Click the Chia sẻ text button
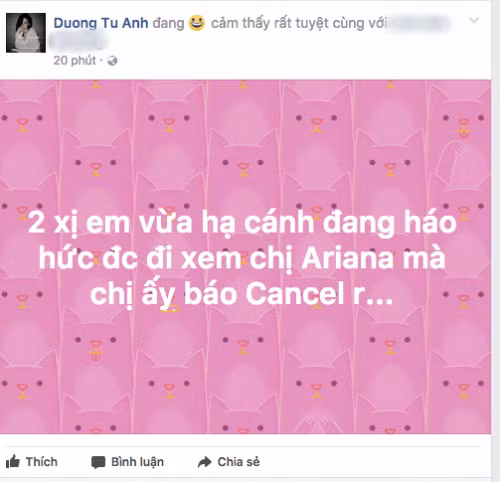The width and height of the screenshot is (500, 482). tap(239, 462)
